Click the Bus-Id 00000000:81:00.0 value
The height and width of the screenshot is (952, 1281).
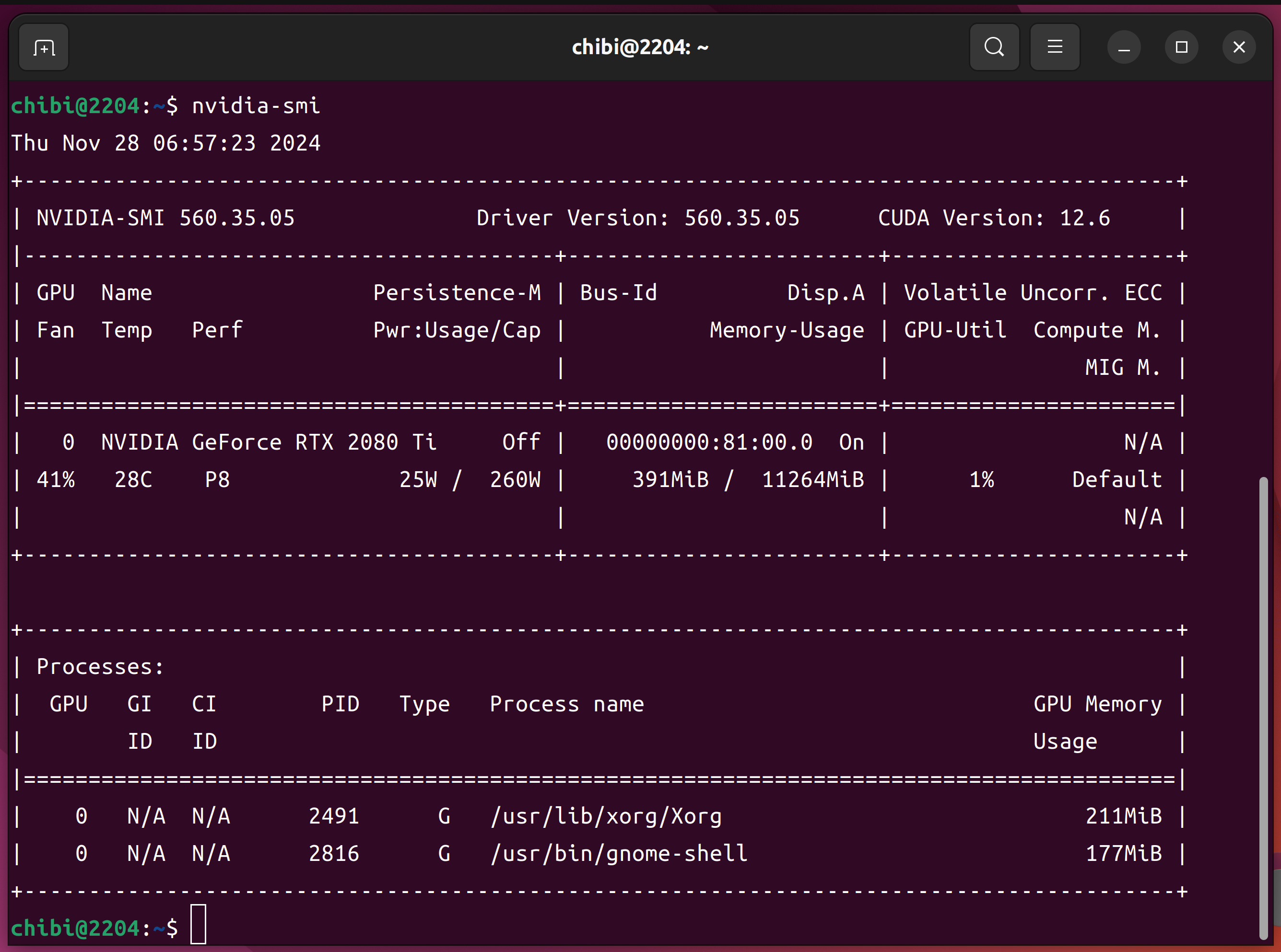709,442
